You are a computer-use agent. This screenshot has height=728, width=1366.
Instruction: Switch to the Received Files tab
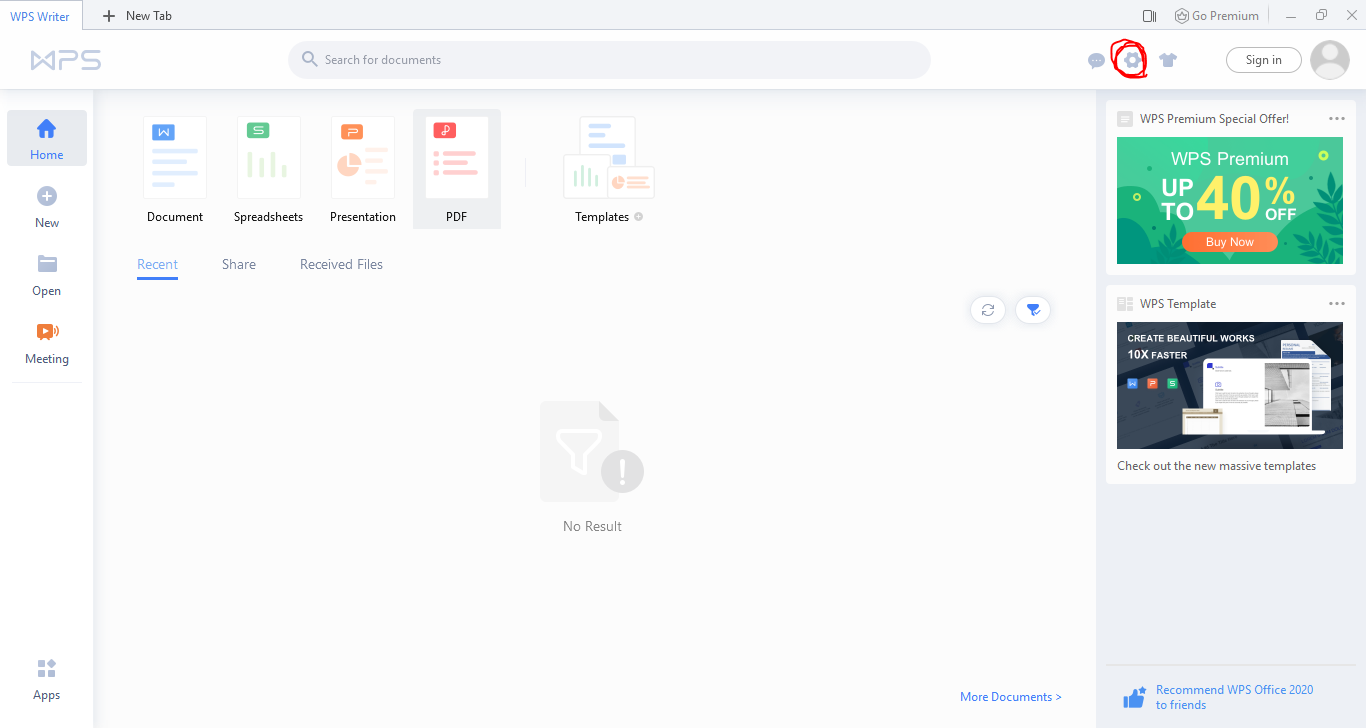(x=341, y=265)
